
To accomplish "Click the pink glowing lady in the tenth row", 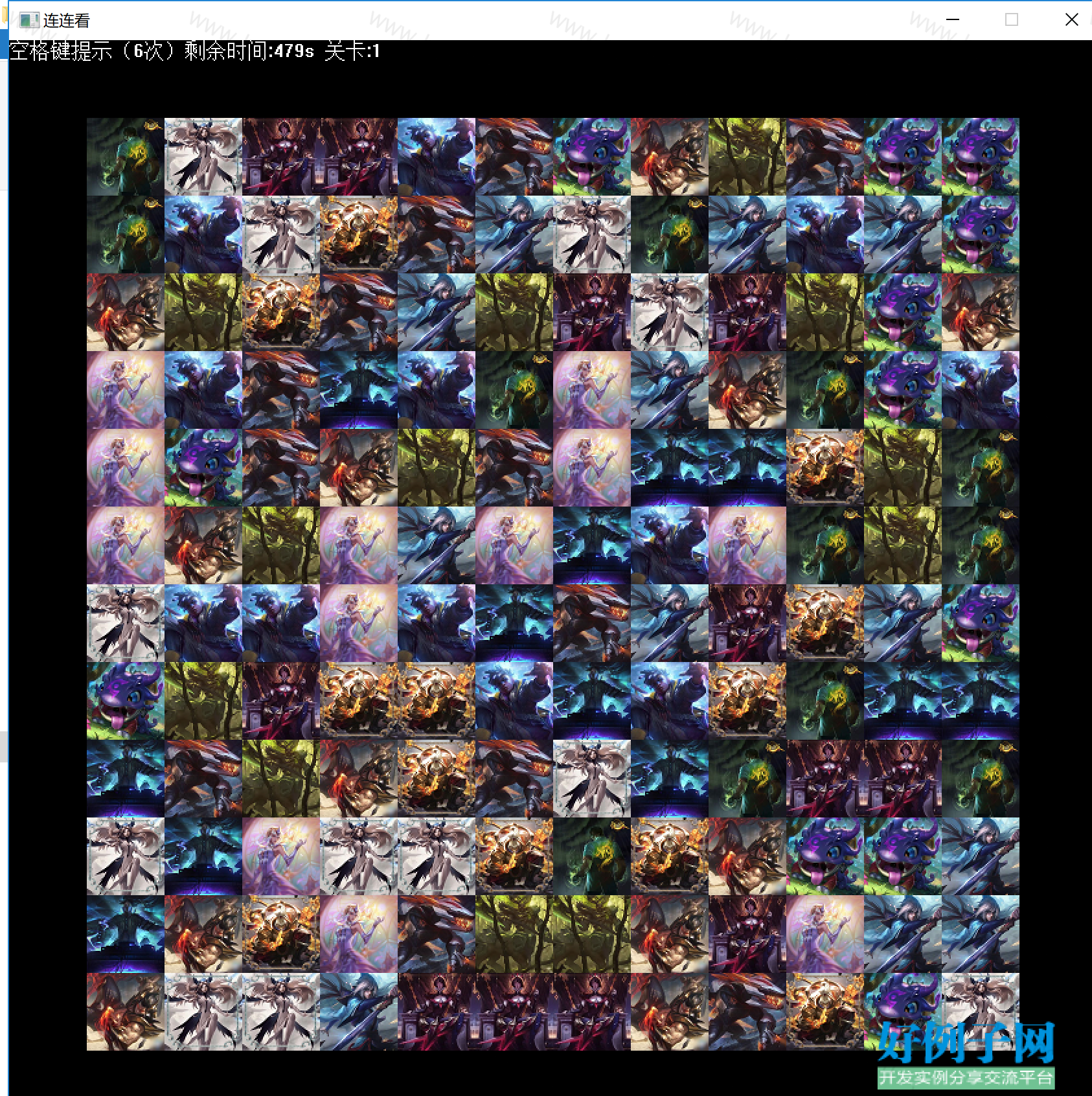I will pos(281,856).
